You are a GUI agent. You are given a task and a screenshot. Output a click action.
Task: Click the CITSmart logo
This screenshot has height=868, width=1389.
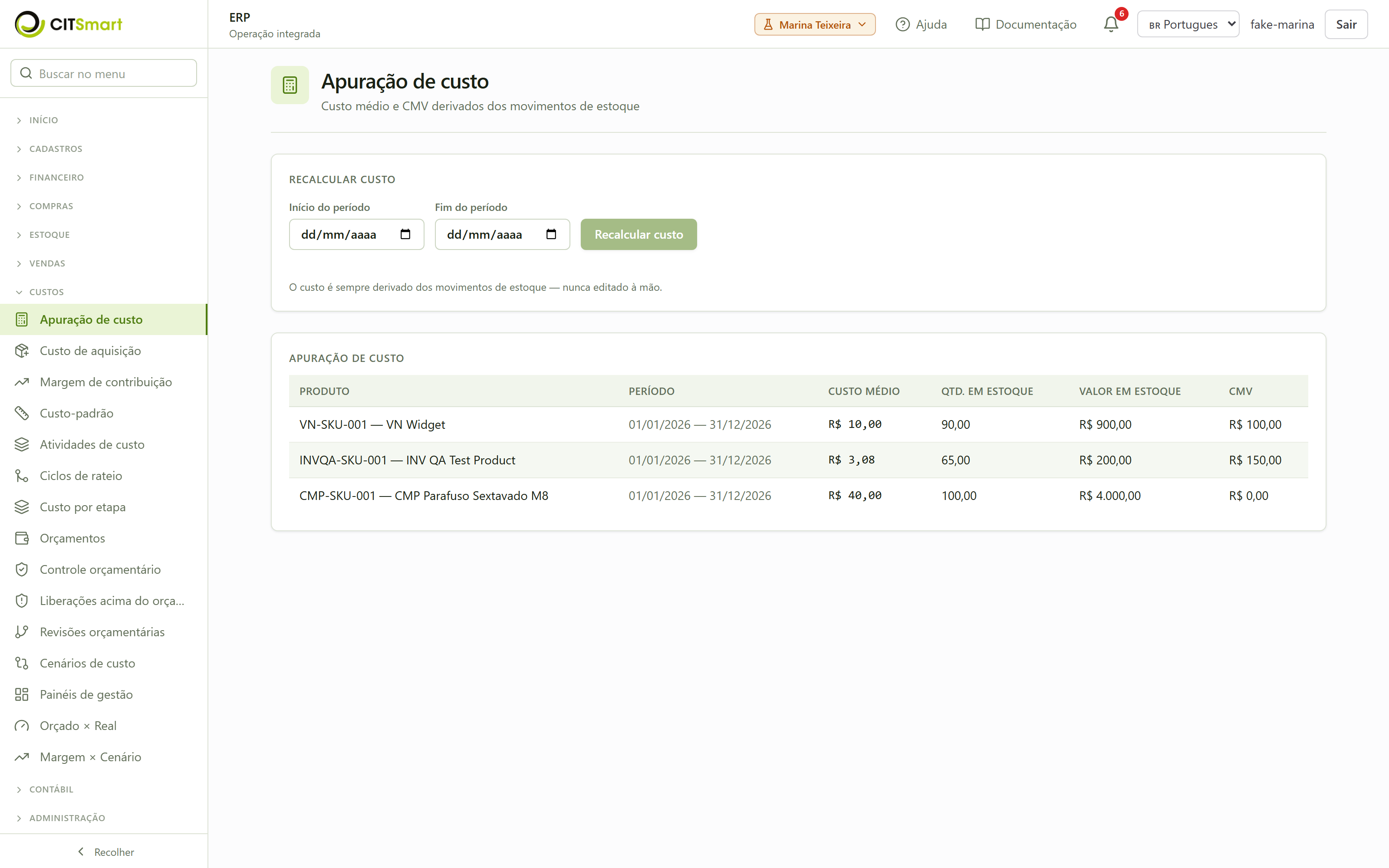pos(68,24)
